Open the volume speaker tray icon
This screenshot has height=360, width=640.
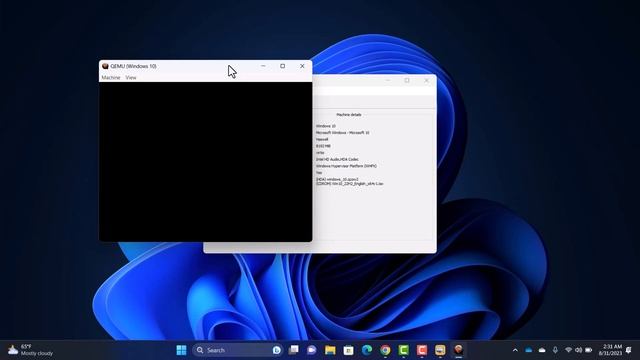[x=578, y=350]
